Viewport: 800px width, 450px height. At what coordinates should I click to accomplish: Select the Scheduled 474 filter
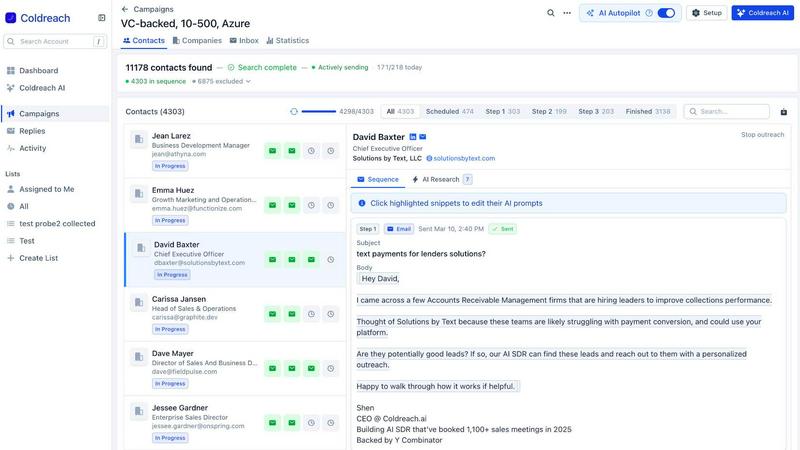point(449,112)
